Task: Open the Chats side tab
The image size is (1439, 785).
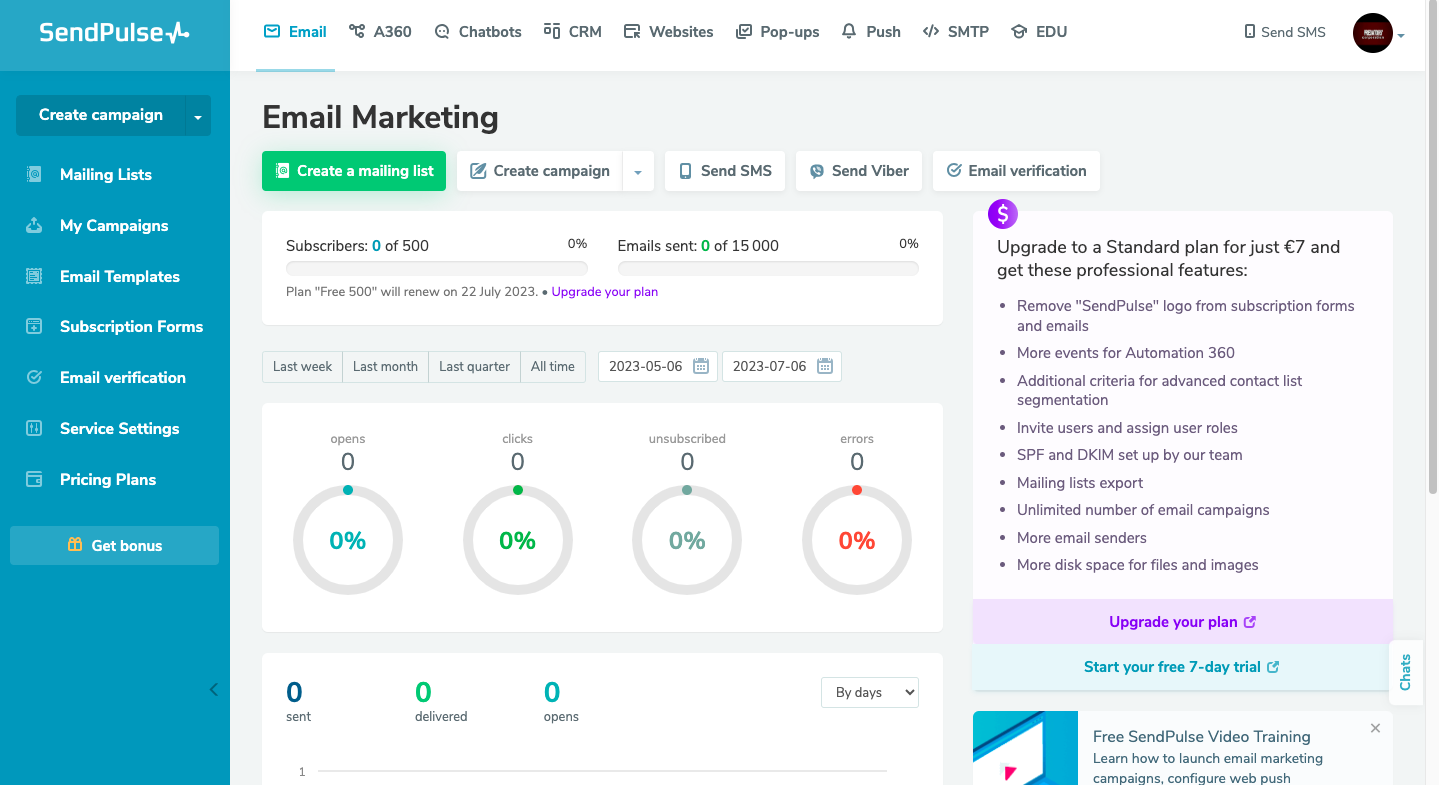Action: (x=1405, y=672)
